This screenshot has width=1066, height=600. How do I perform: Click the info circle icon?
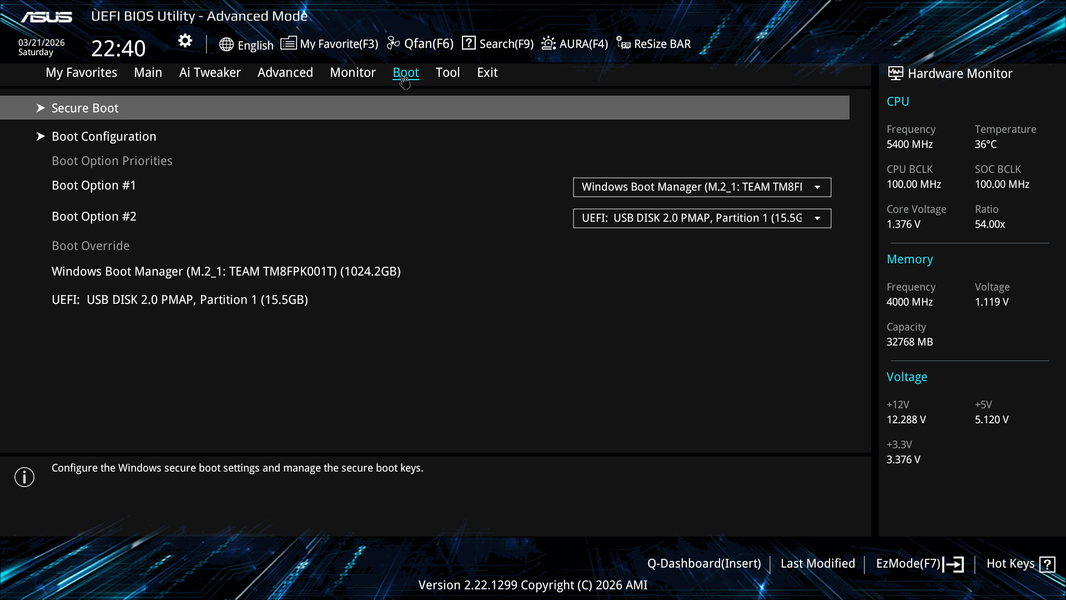pyautogui.click(x=24, y=477)
